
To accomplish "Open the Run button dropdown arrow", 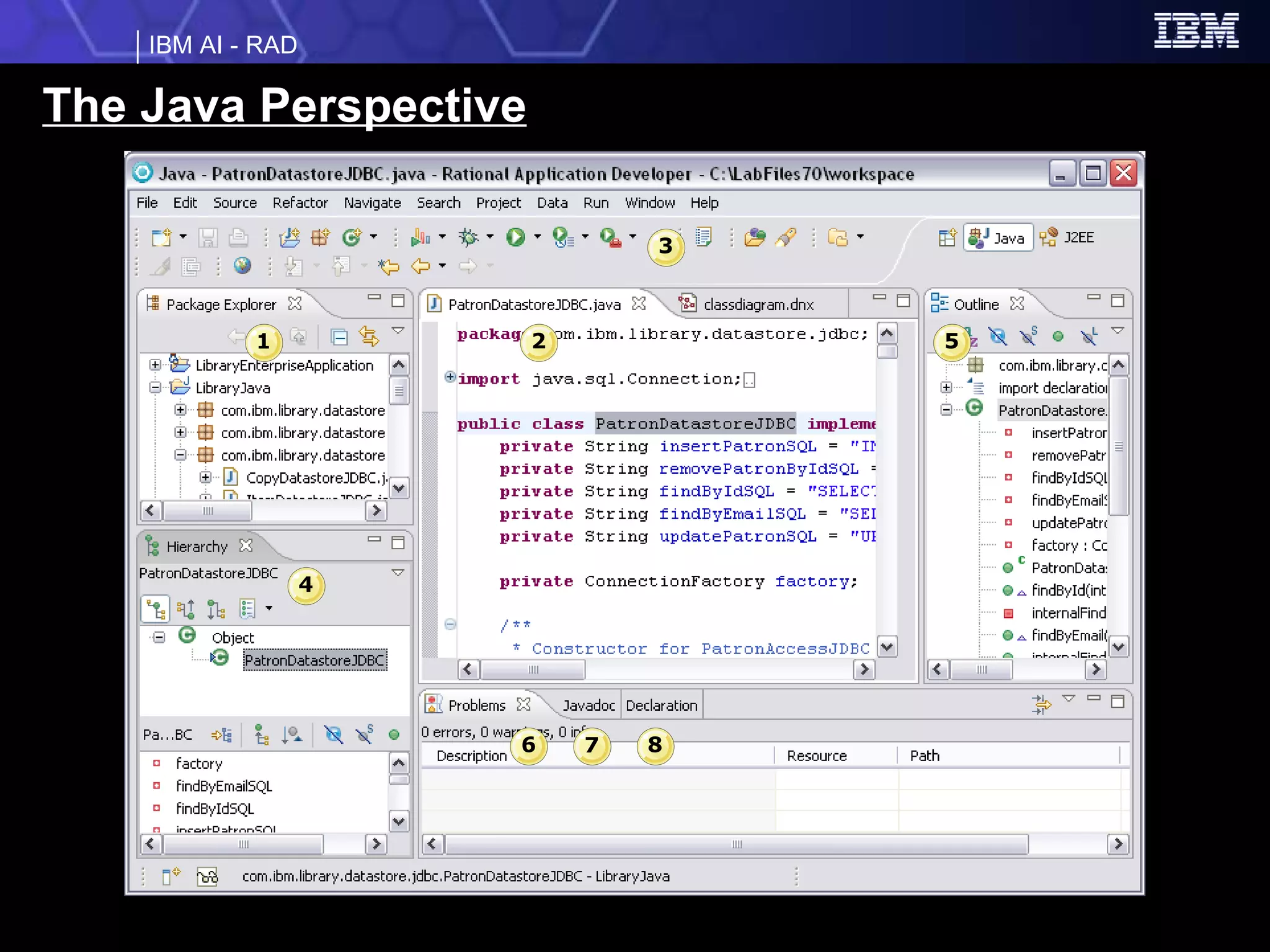I will click(x=538, y=237).
